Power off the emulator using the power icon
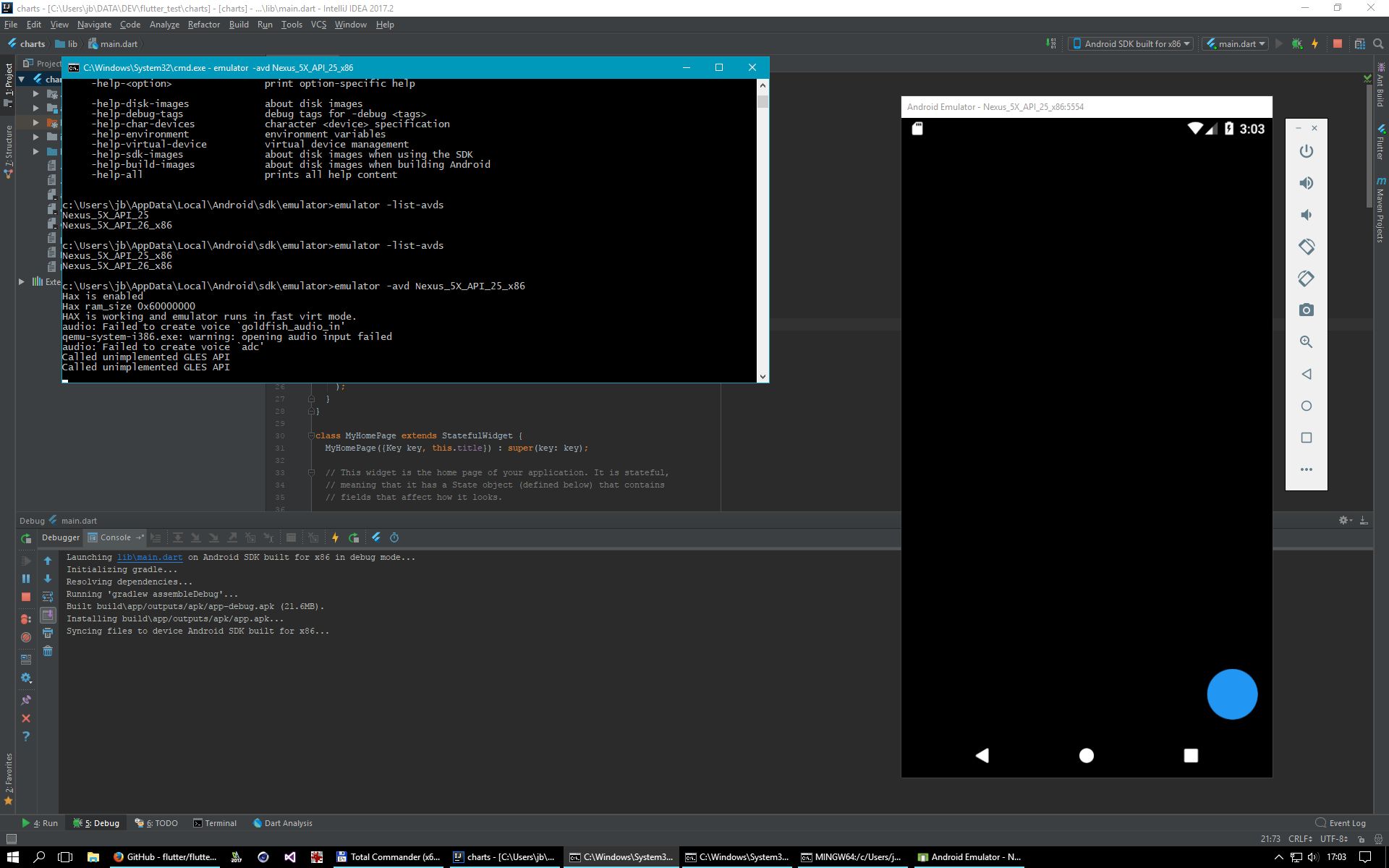The image size is (1389, 868). click(x=1307, y=151)
